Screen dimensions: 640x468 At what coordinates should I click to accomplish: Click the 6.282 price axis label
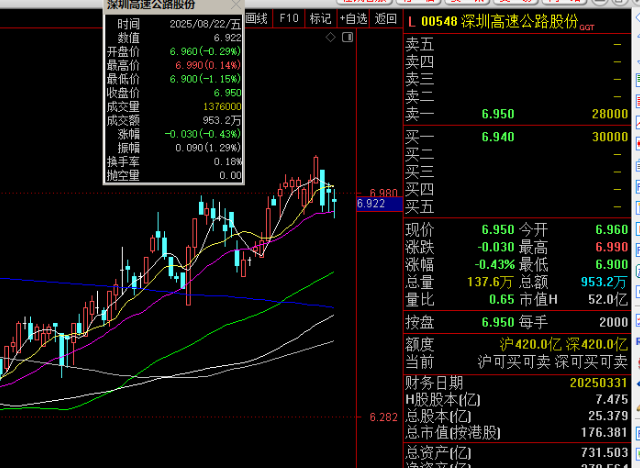pyautogui.click(x=383, y=417)
